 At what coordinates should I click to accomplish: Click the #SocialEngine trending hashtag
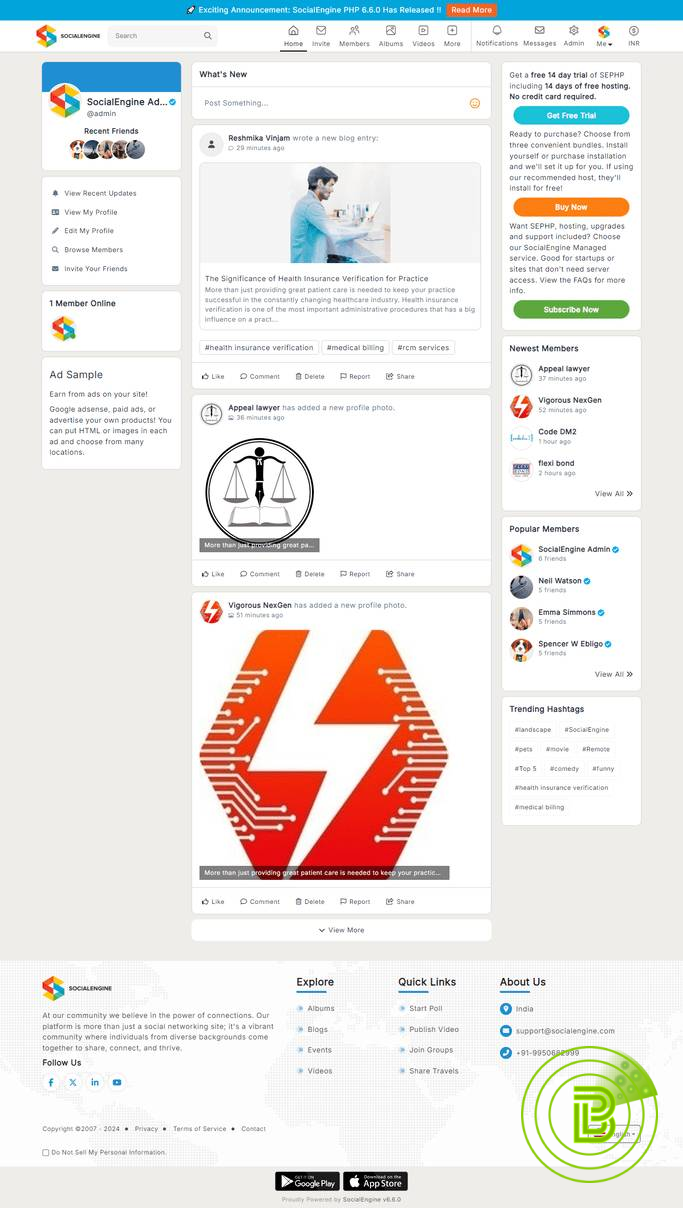coord(586,730)
